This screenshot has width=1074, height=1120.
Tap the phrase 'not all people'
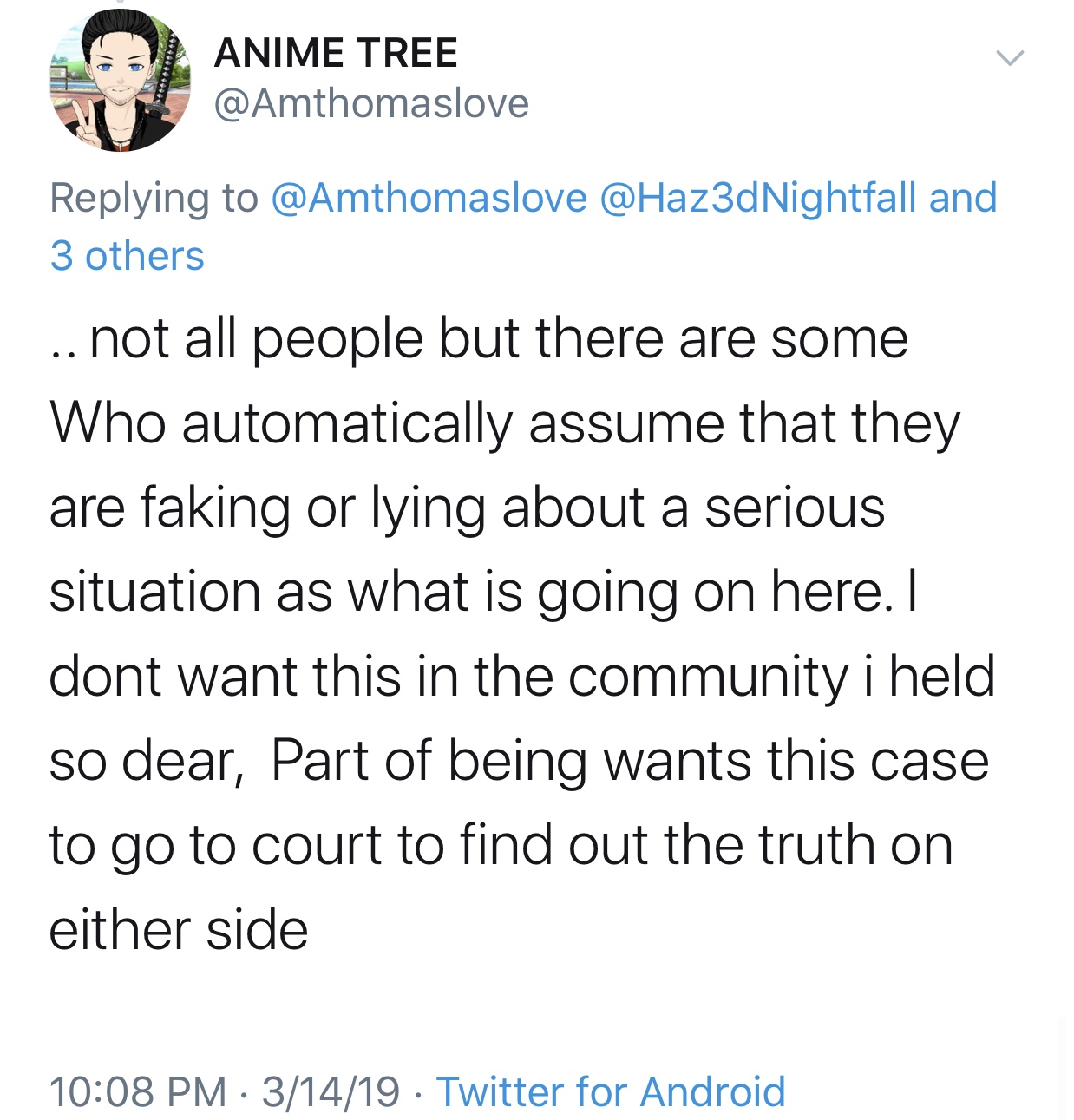coord(256,339)
